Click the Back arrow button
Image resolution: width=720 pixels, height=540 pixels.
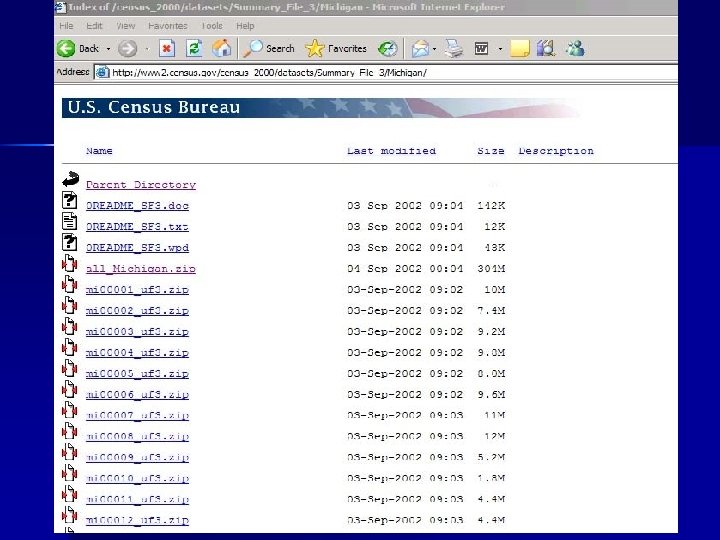[x=66, y=48]
